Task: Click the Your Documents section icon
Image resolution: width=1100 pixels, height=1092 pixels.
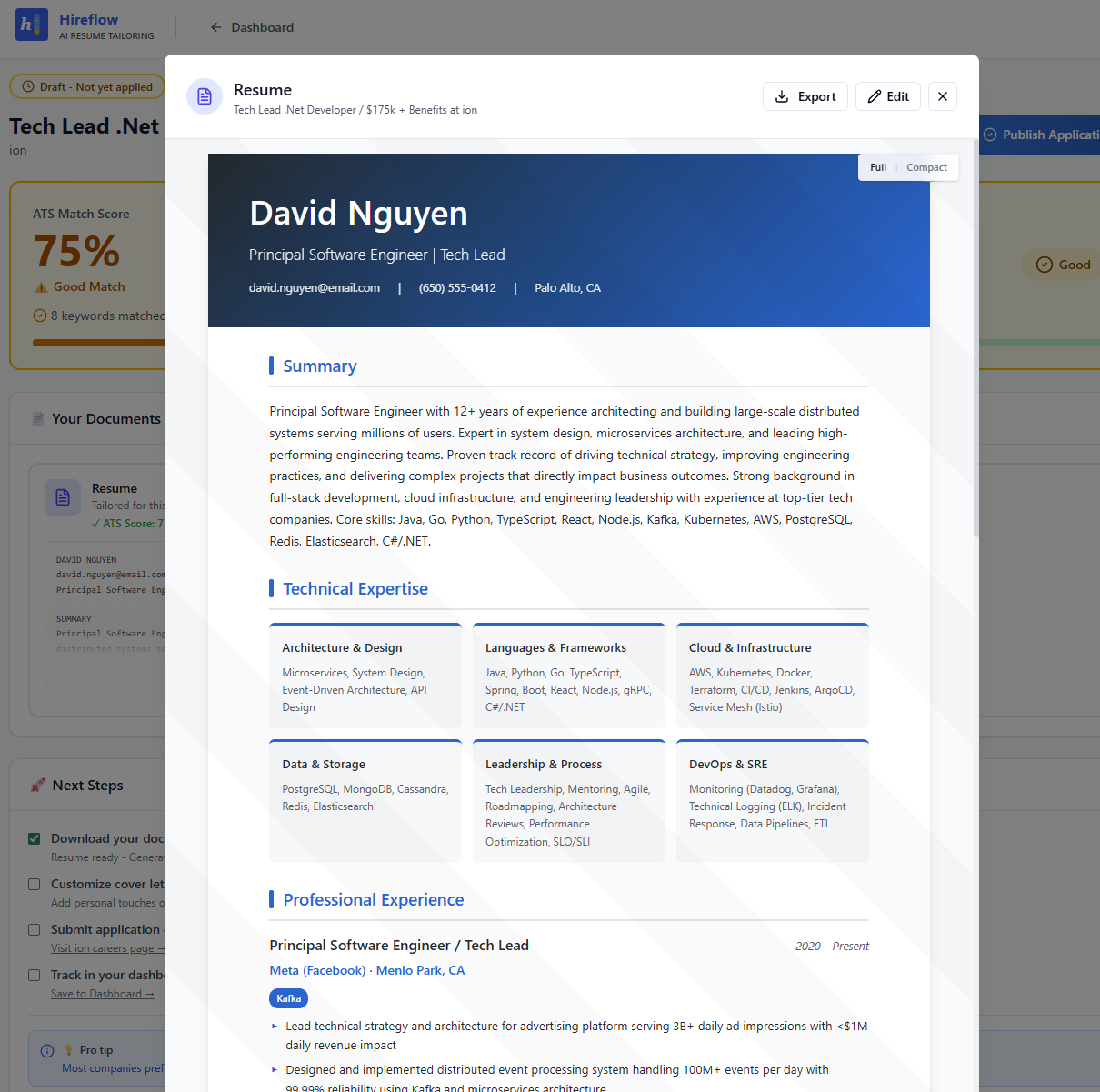Action: tap(38, 418)
